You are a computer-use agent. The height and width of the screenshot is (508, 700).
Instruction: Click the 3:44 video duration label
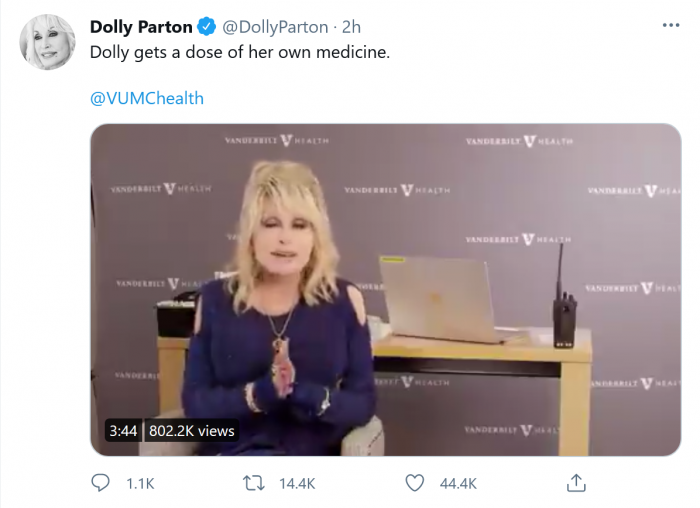(122, 431)
